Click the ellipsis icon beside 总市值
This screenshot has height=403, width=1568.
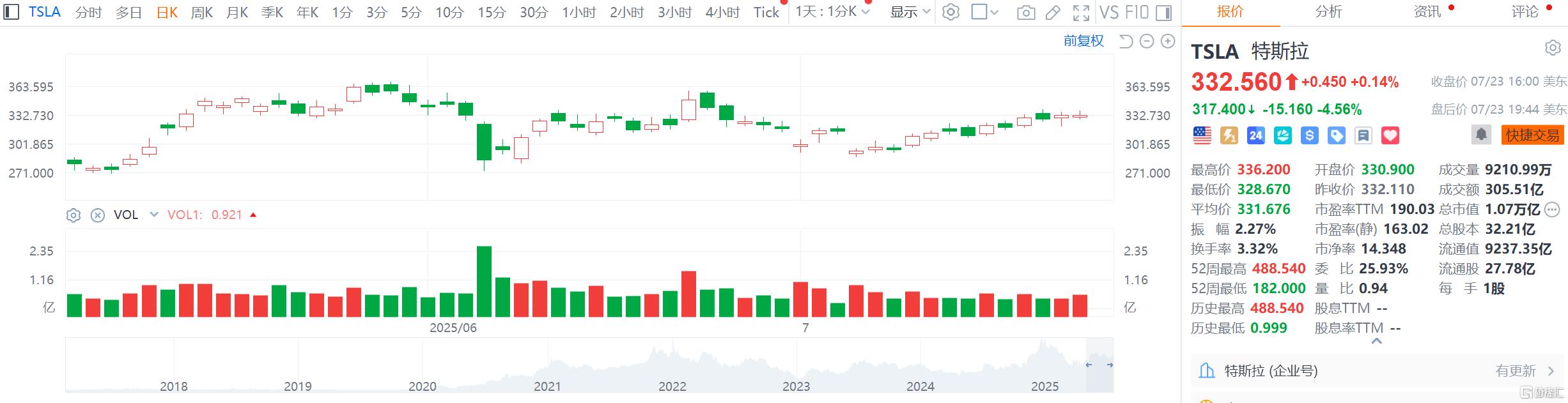click(1552, 209)
